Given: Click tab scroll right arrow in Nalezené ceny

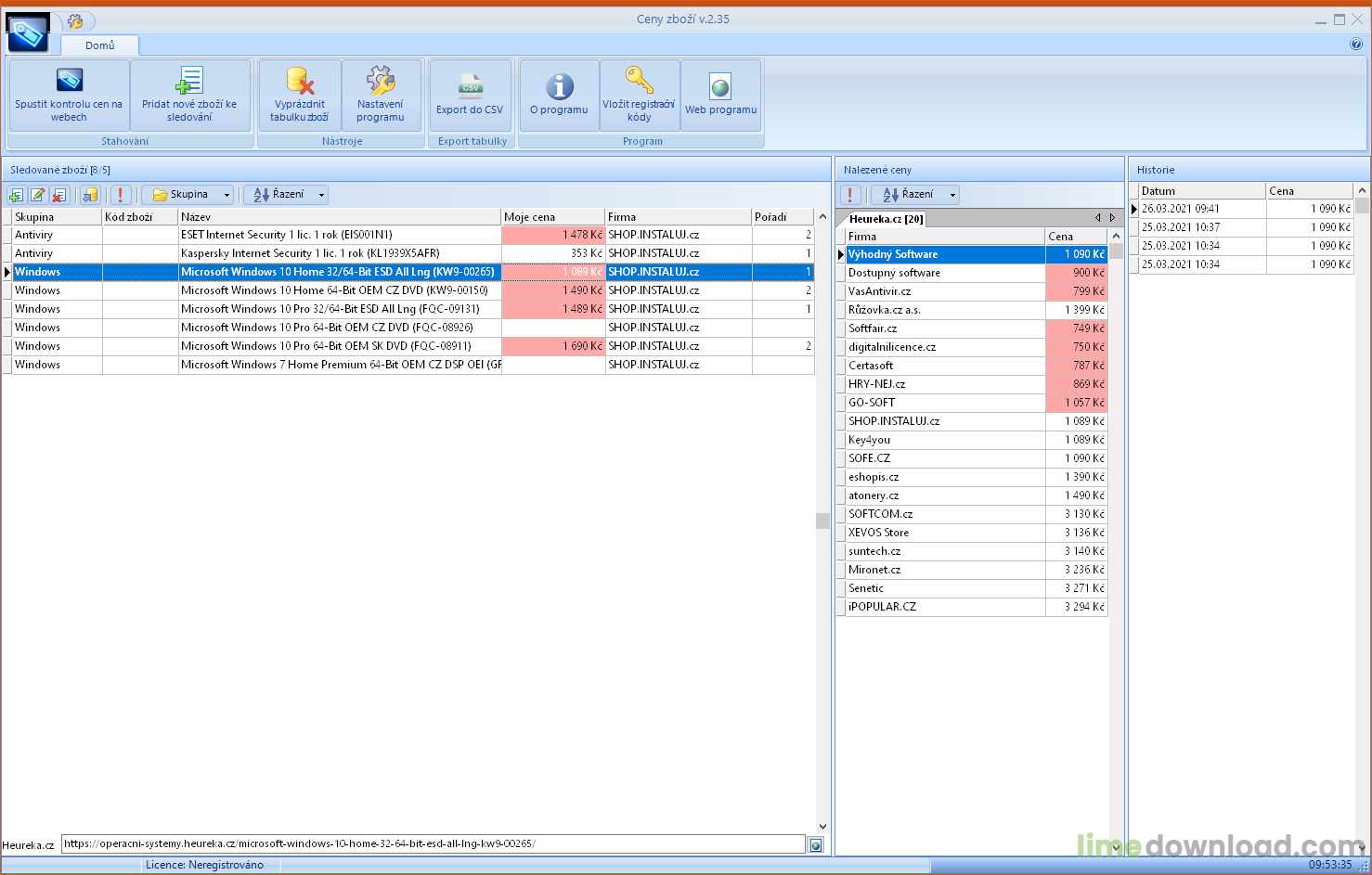Looking at the screenshot, I should (1112, 218).
